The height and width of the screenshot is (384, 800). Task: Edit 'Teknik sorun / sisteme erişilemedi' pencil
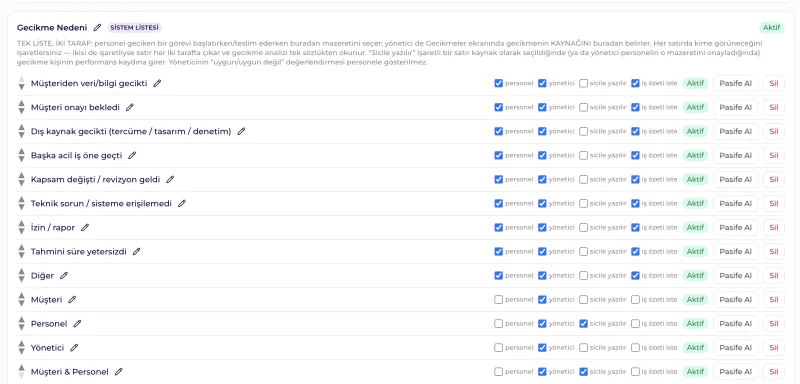182,203
